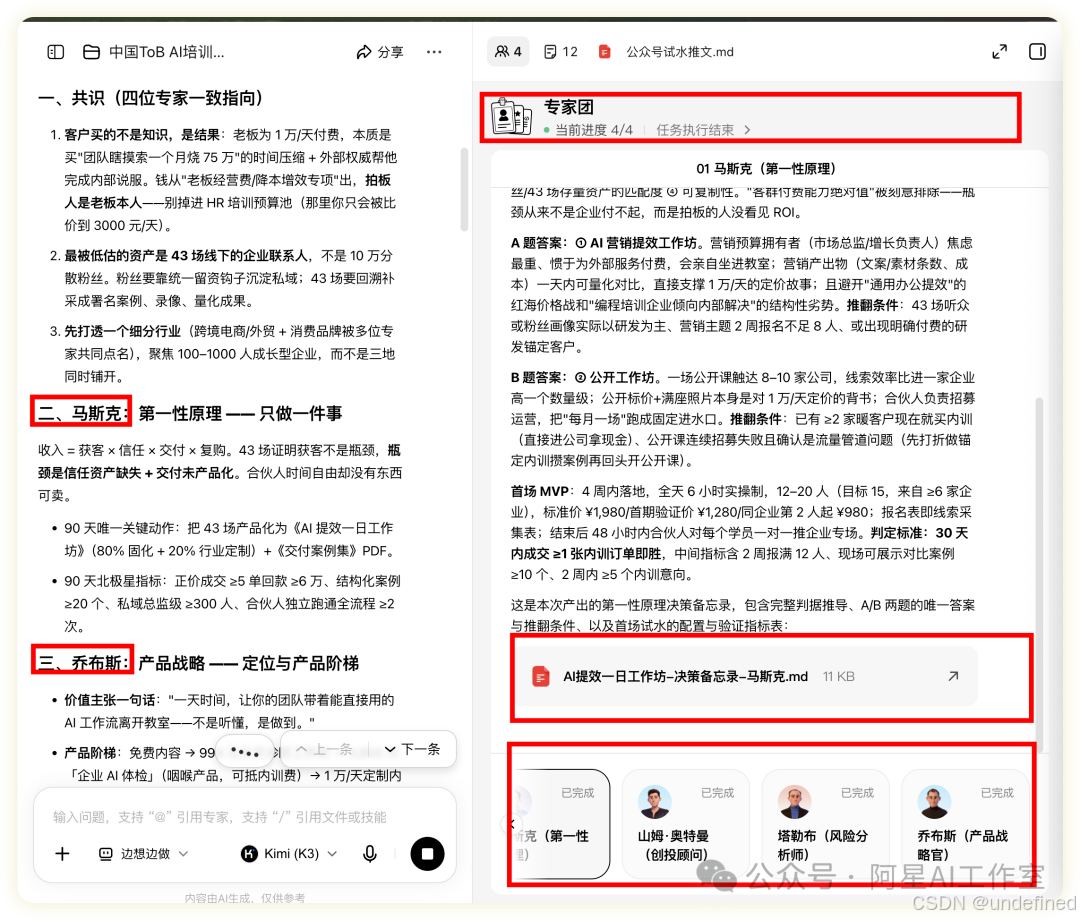Click heading 三、乔布斯:产品战略

pyautogui.click(x=198, y=663)
